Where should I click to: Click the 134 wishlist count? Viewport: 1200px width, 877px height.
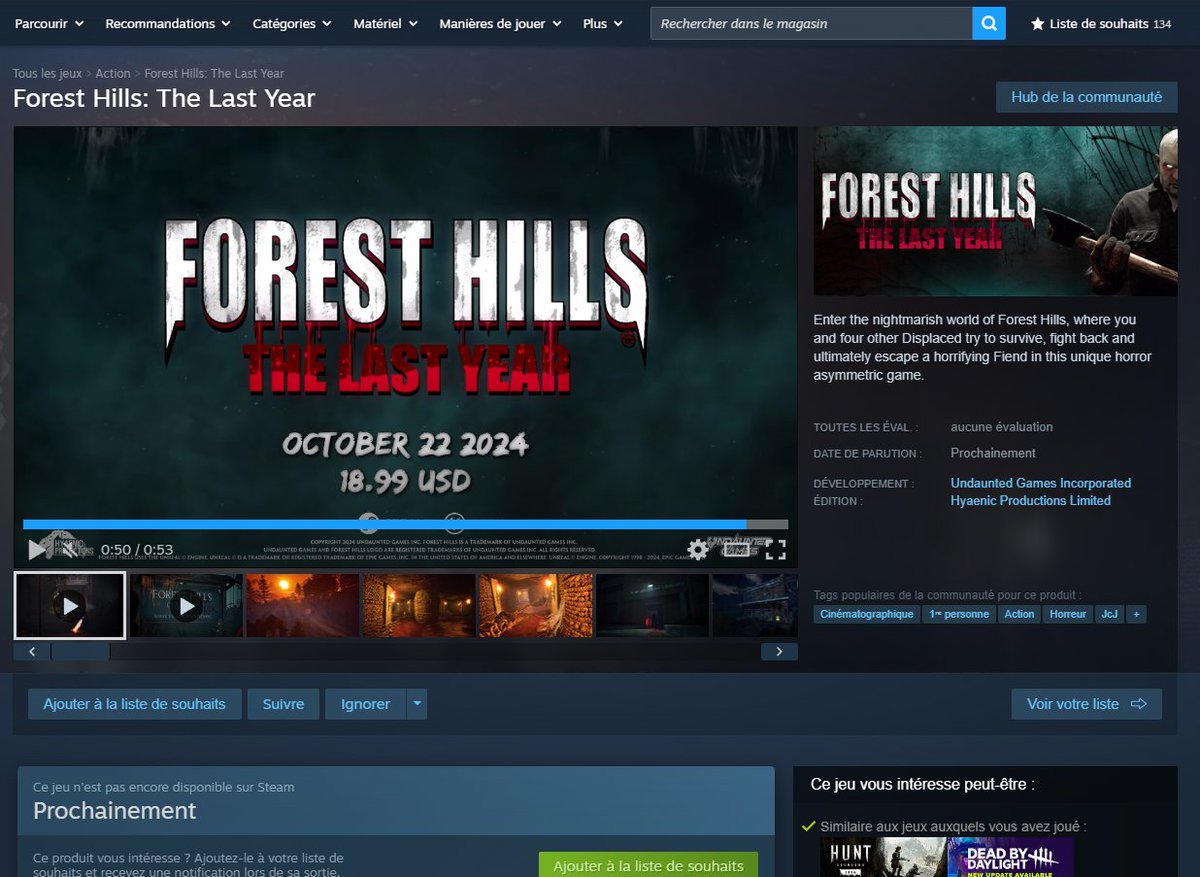(x=1162, y=24)
